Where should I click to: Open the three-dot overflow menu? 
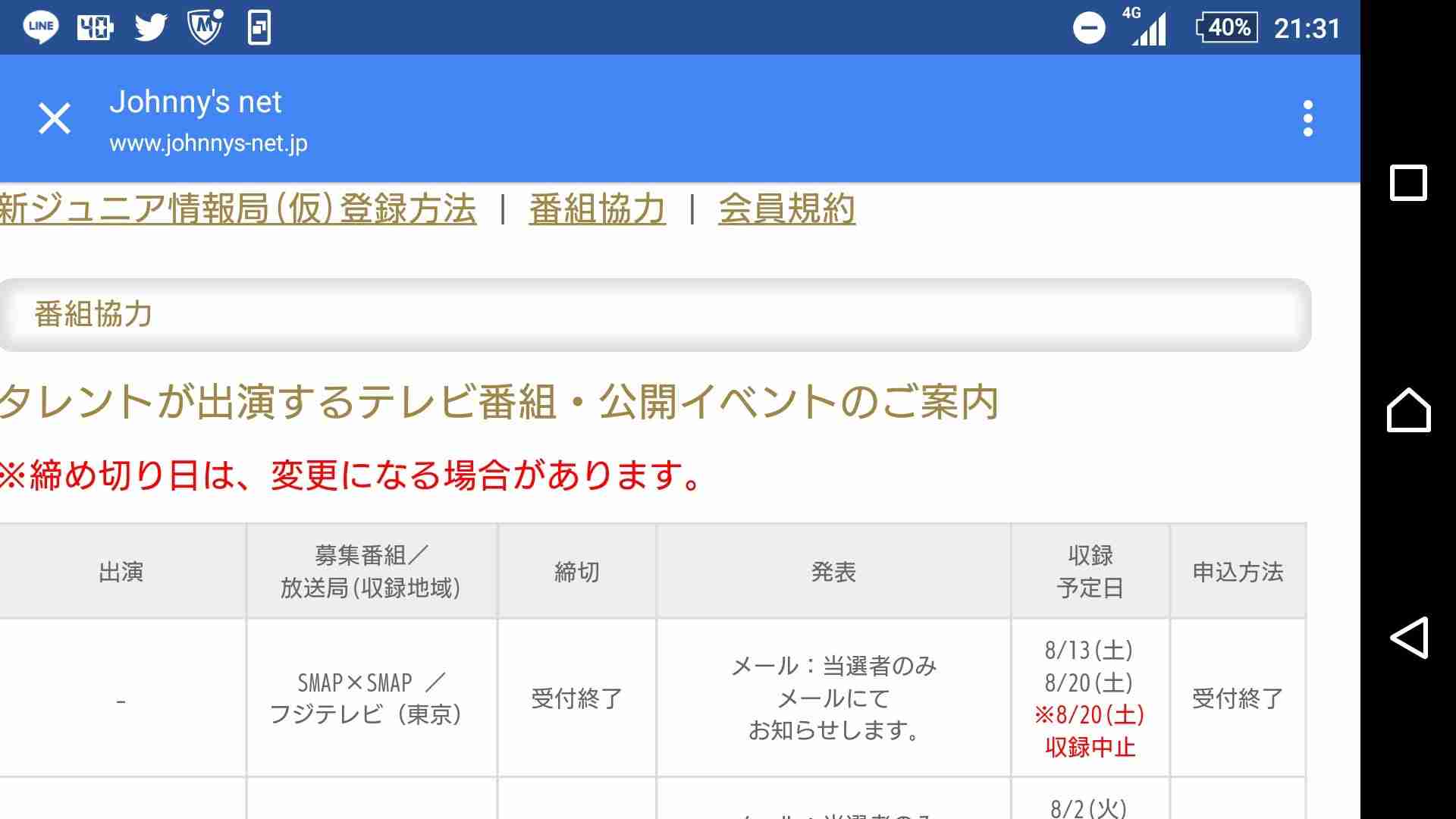click(1307, 119)
